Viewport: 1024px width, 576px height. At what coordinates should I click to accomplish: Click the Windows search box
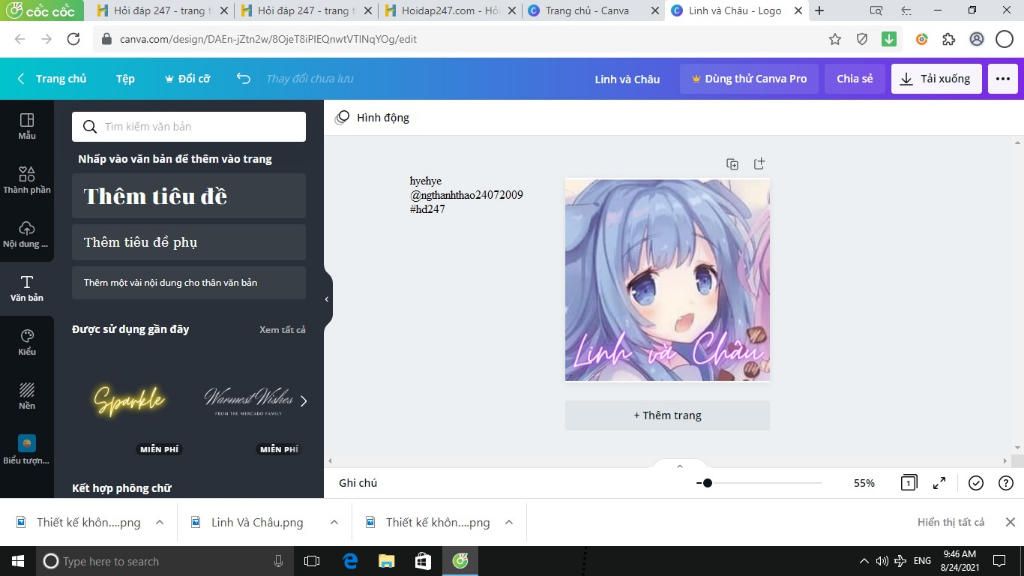coord(163,561)
